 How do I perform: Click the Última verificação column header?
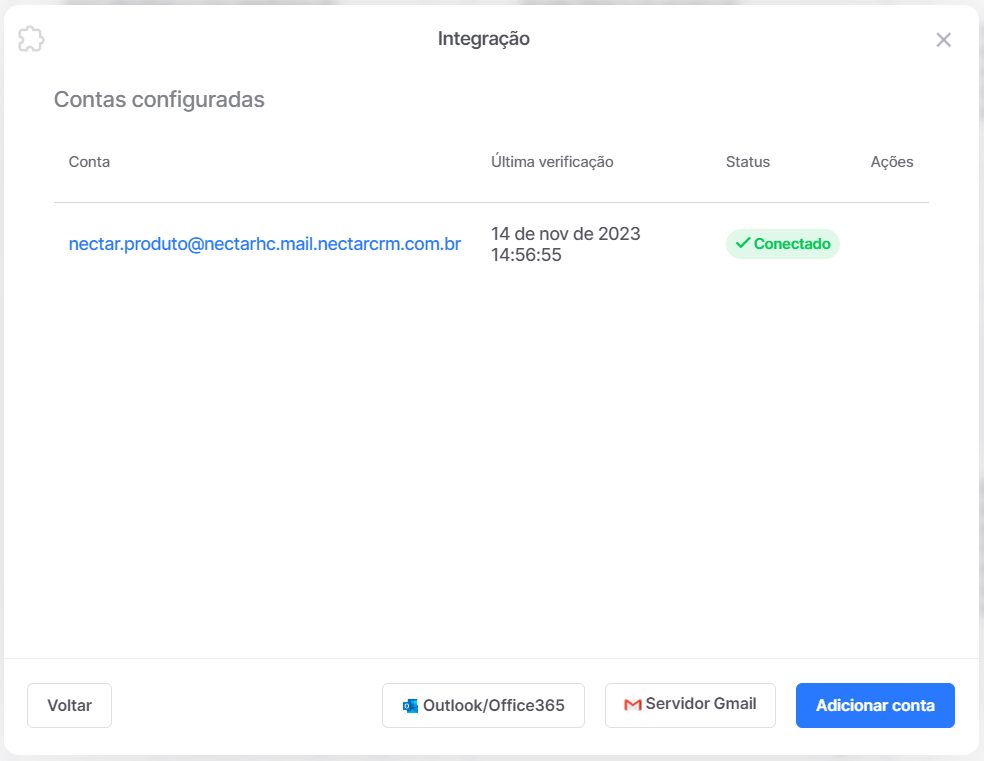(552, 162)
